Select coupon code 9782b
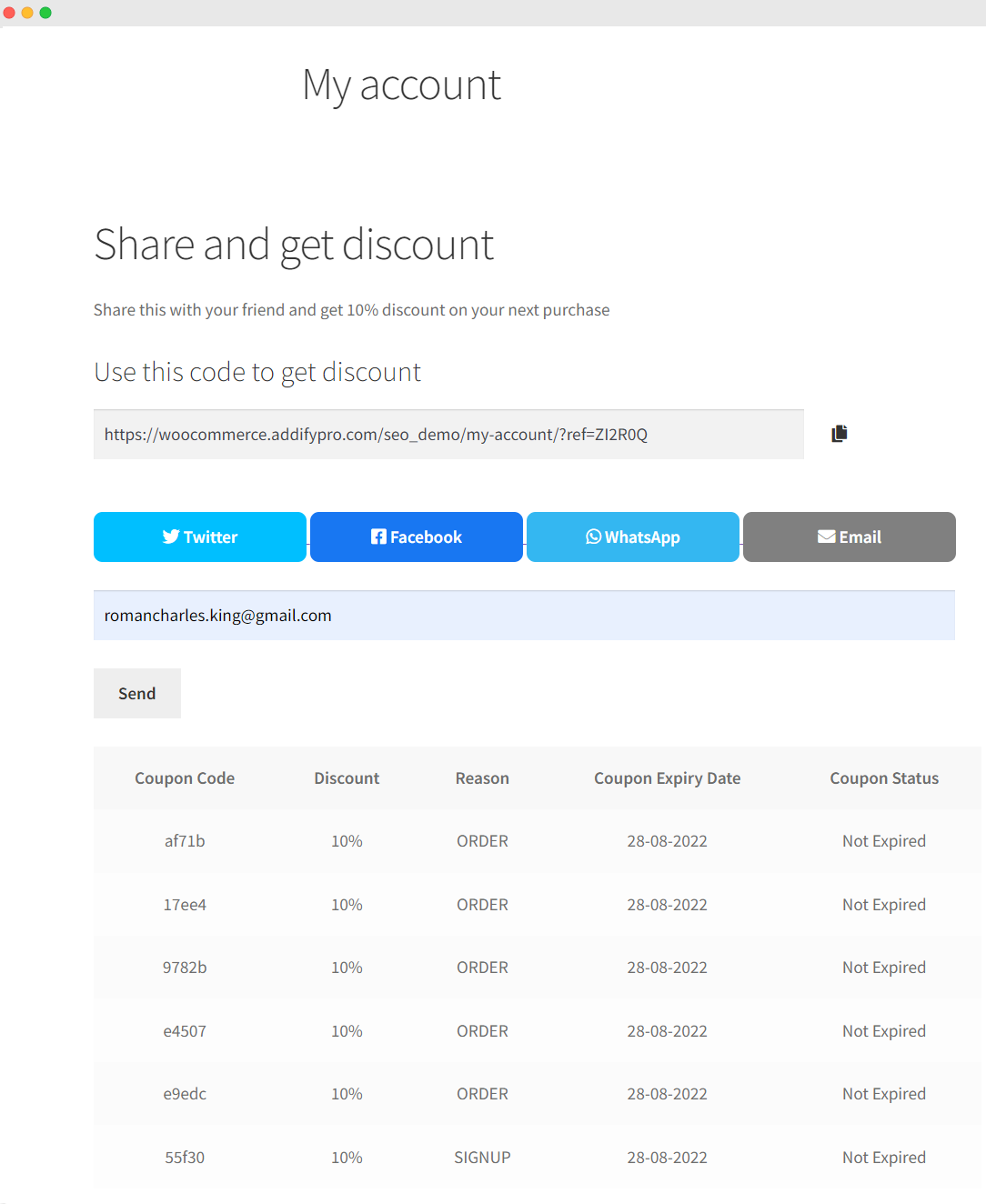986x1204 pixels. coord(185,968)
